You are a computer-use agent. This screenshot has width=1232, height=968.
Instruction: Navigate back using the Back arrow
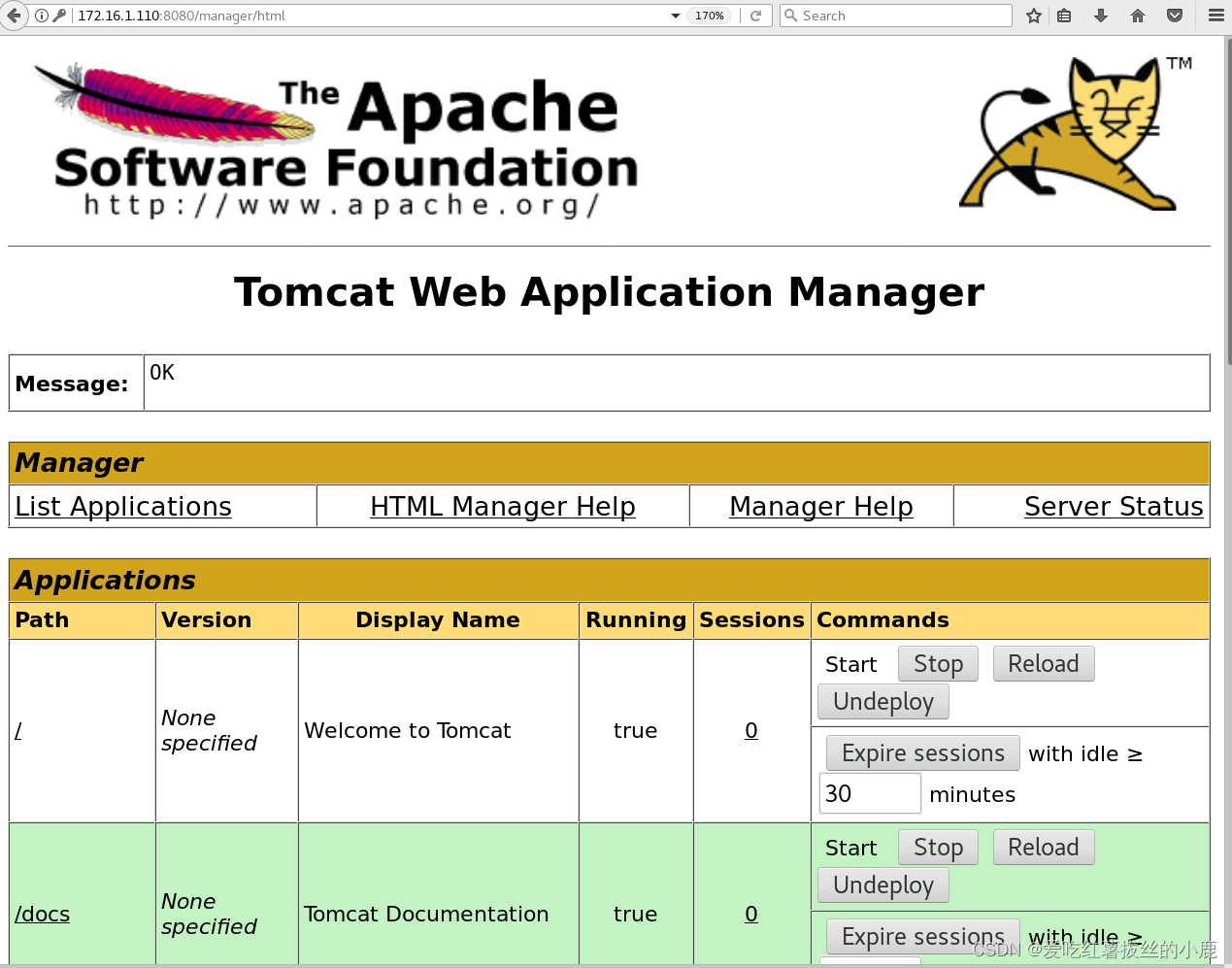coord(14,16)
